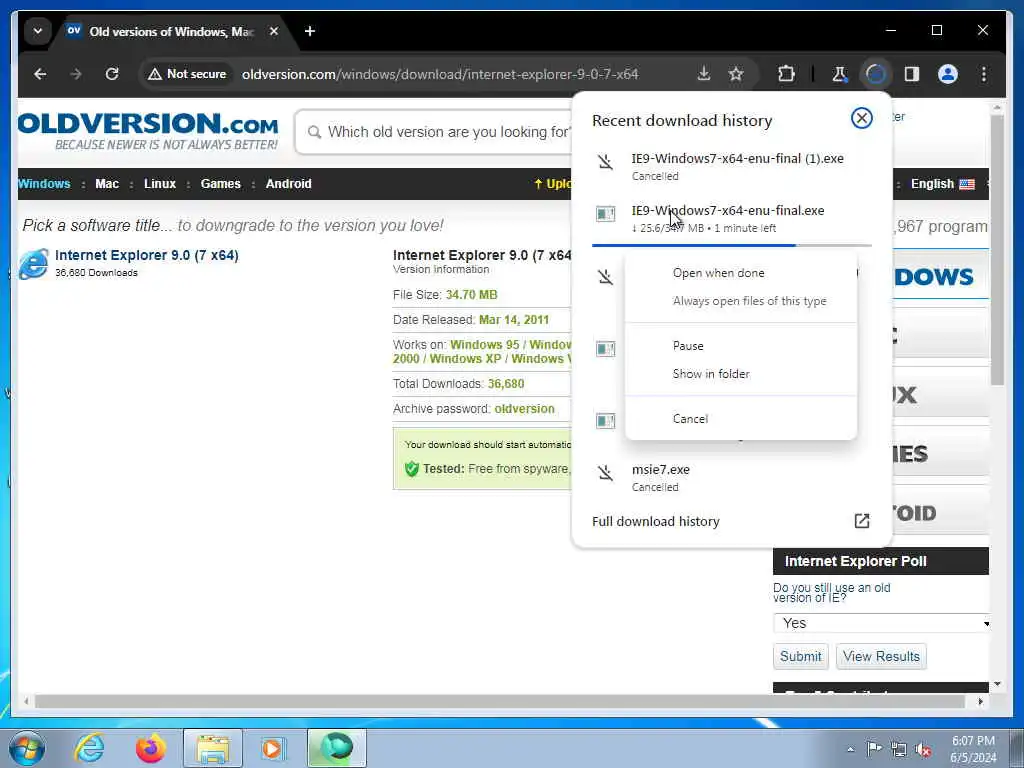Screen dimensions: 1024x768
Task: Click View Results for the poll
Action: click(x=881, y=656)
